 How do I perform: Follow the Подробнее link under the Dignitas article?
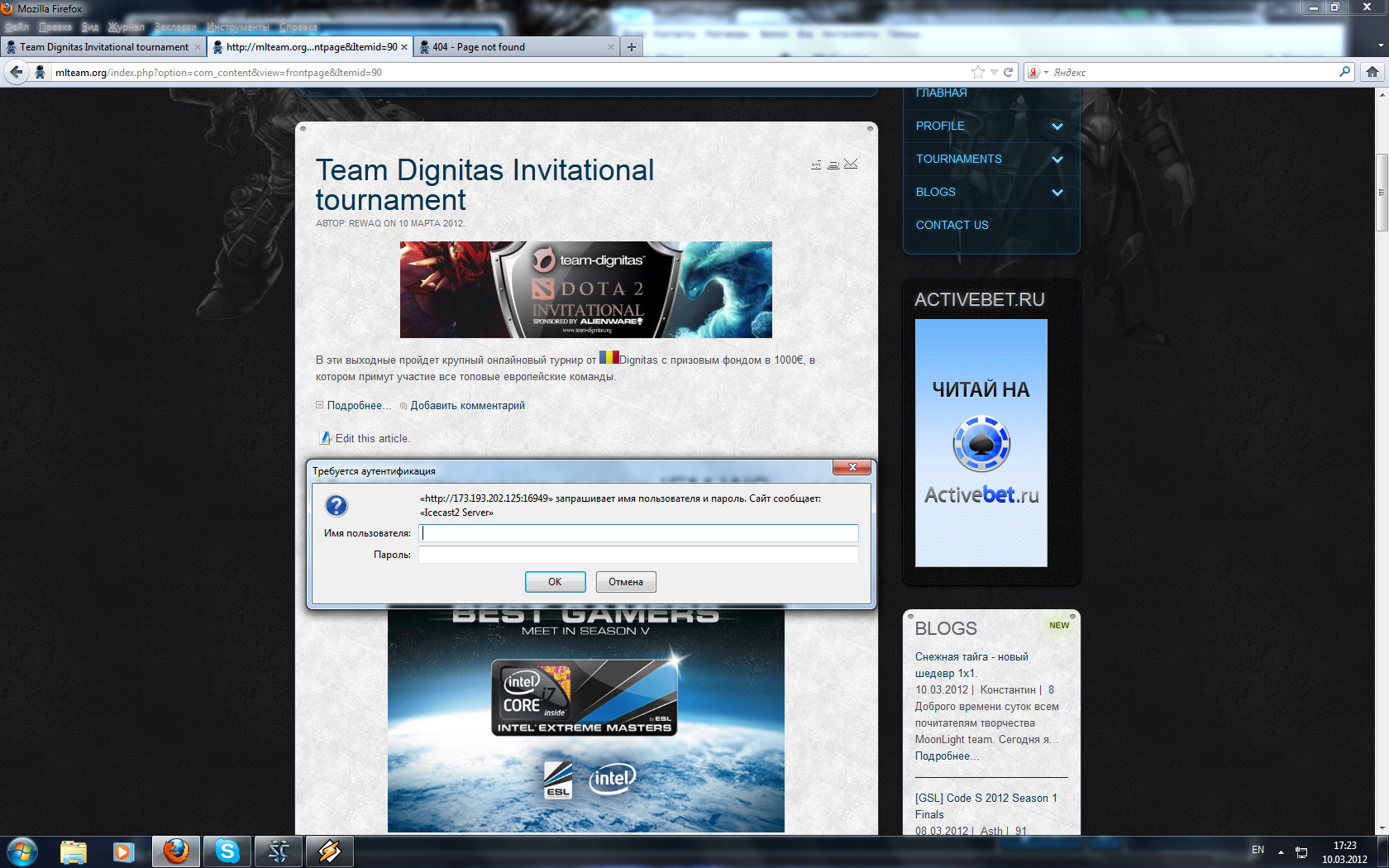point(360,405)
